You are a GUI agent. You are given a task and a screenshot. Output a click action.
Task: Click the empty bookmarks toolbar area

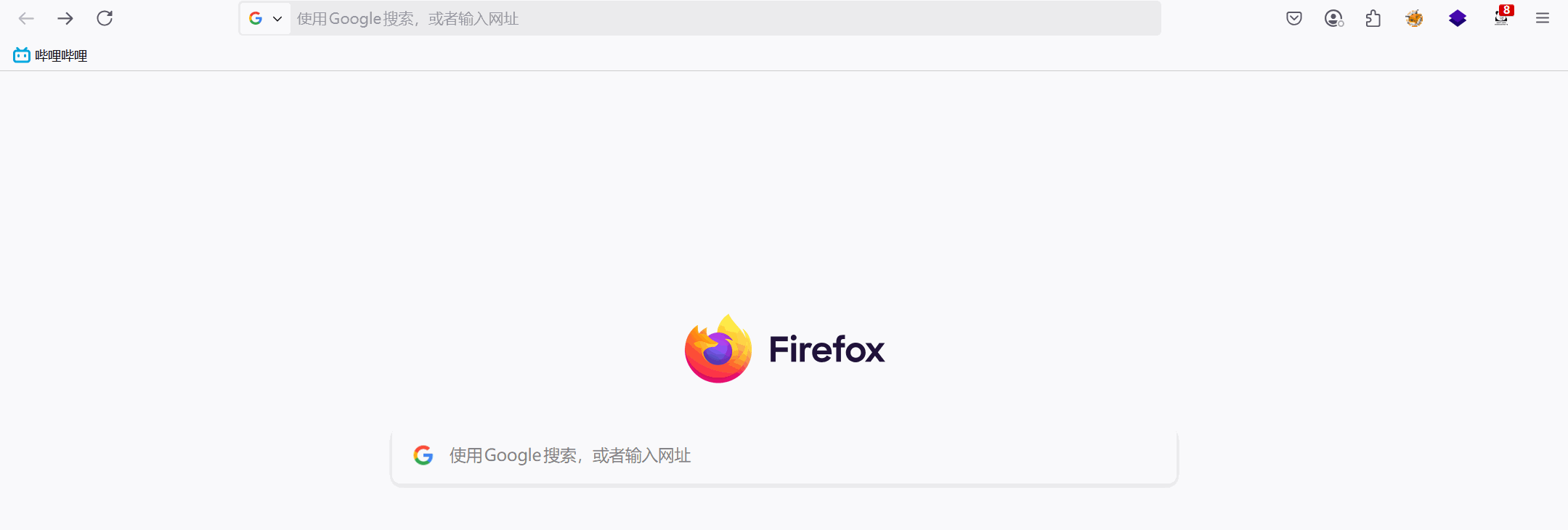pyautogui.click(x=828, y=55)
